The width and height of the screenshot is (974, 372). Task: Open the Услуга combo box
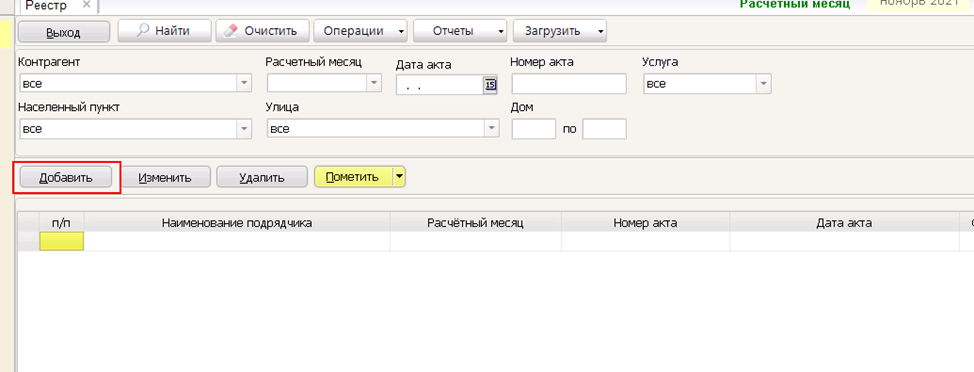pos(763,83)
